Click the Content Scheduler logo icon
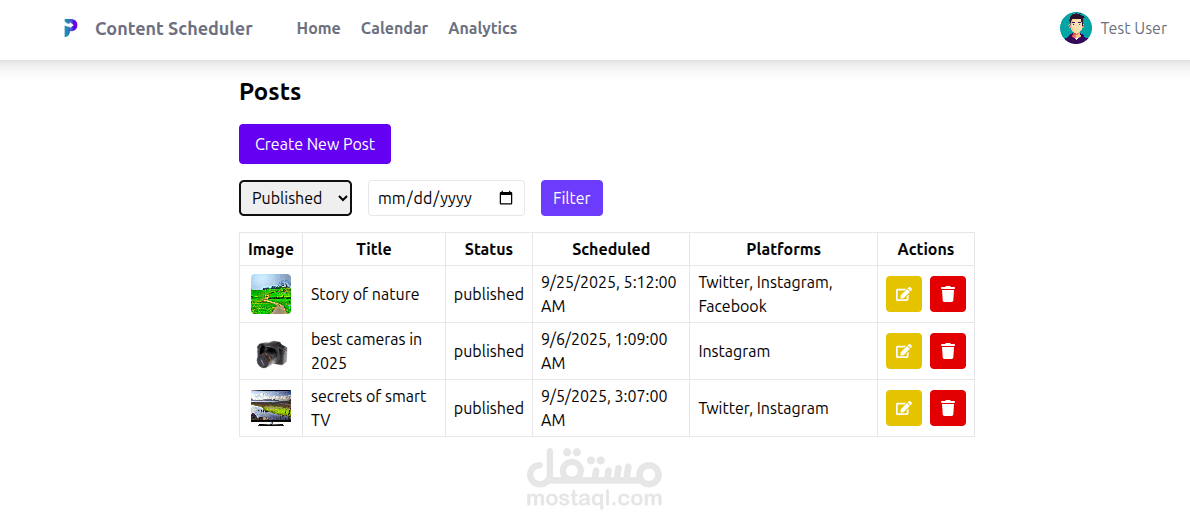The height and width of the screenshot is (520, 1190). pos(71,29)
